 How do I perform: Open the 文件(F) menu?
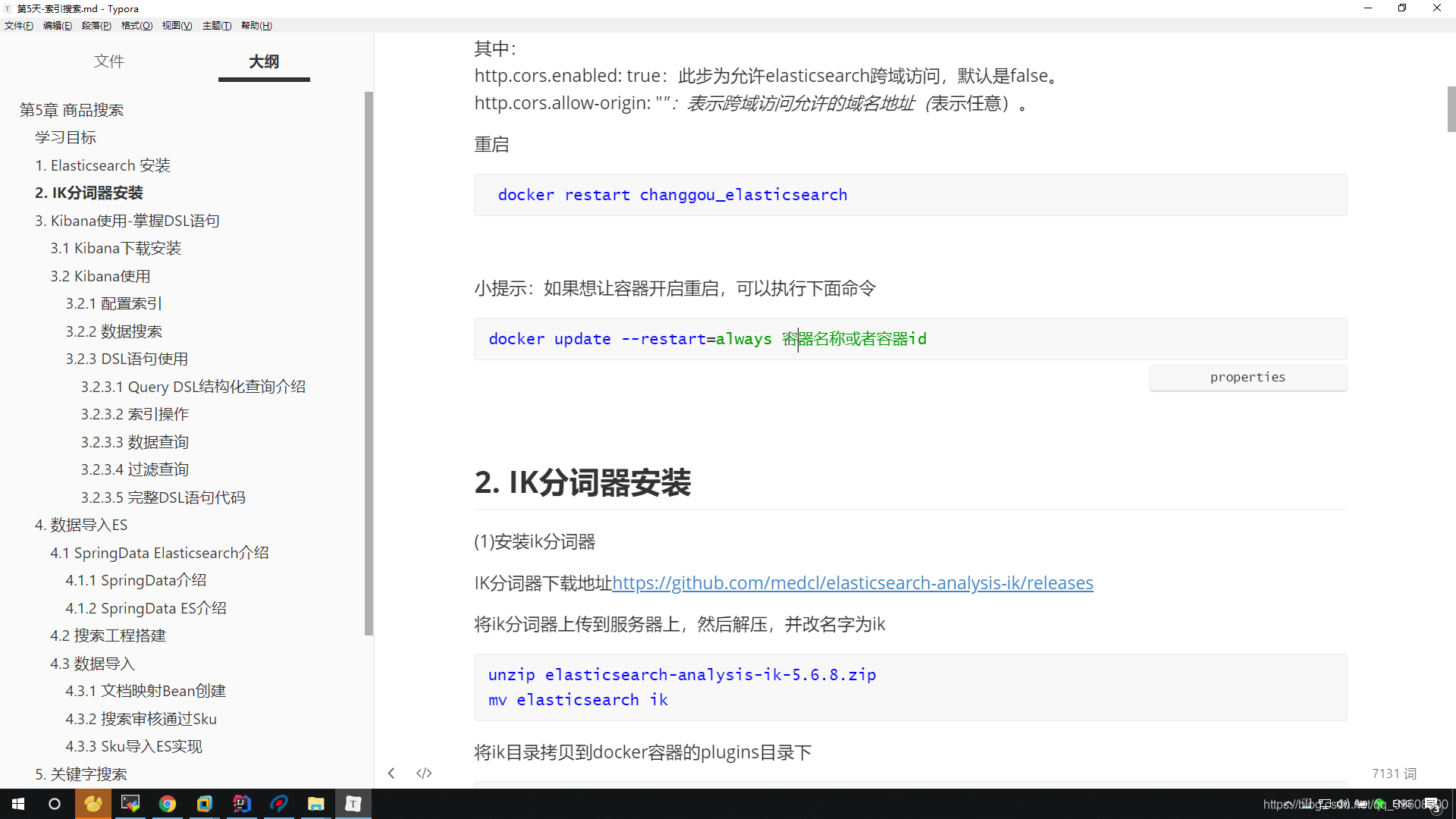[19, 26]
